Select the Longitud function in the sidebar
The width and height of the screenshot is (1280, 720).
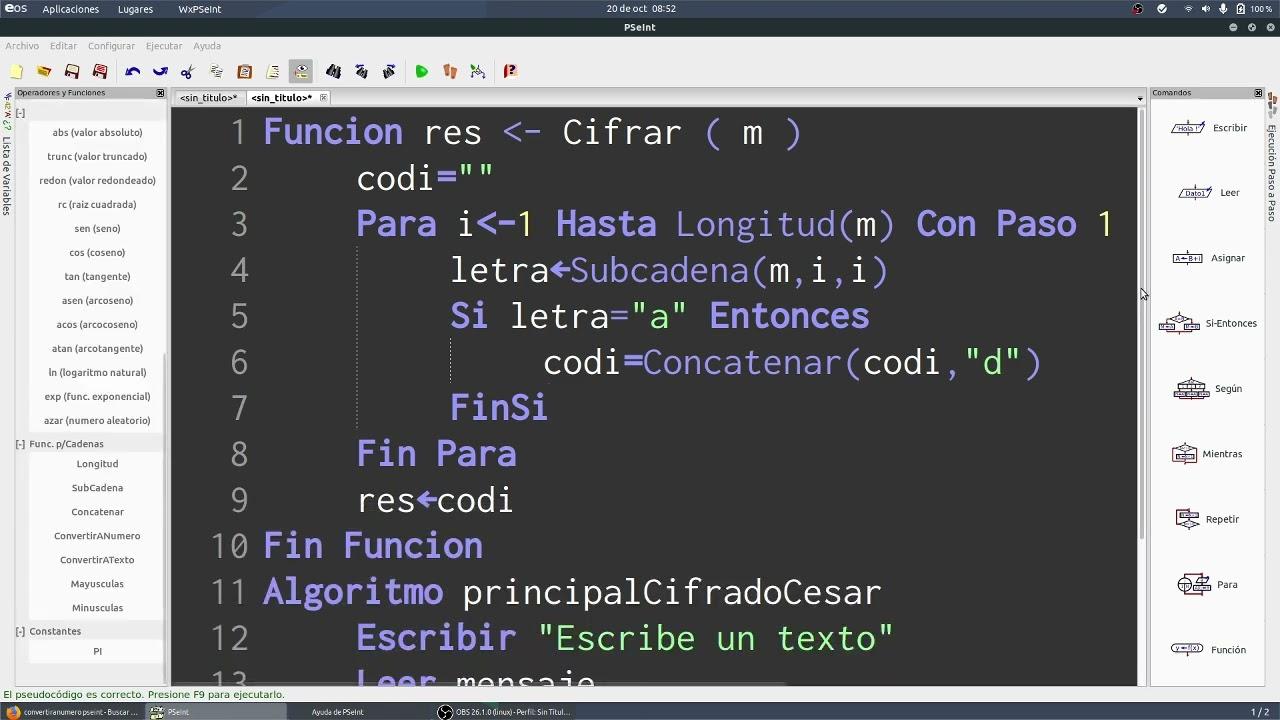click(x=97, y=463)
